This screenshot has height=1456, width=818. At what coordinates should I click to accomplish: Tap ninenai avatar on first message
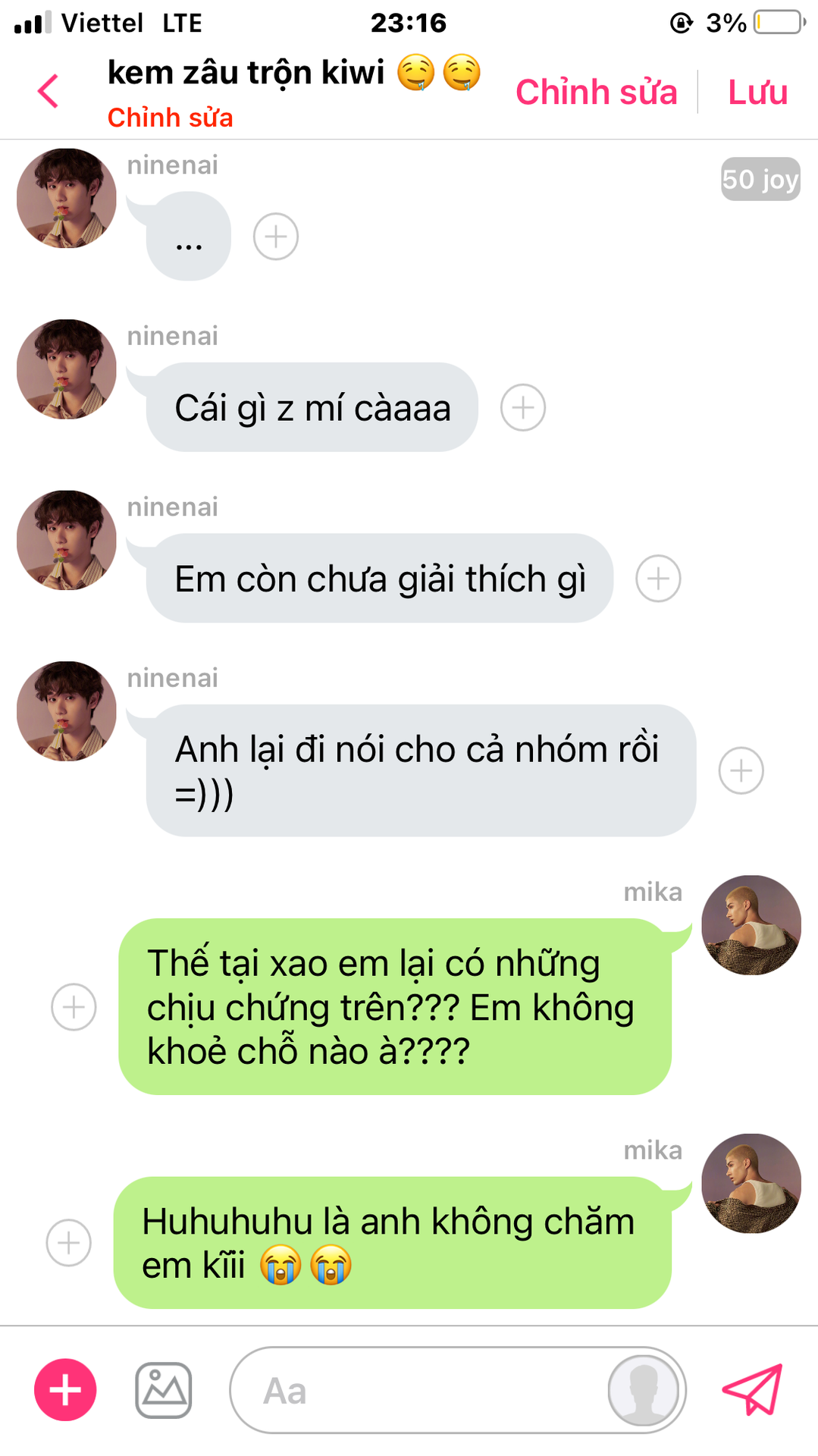pos(67,198)
